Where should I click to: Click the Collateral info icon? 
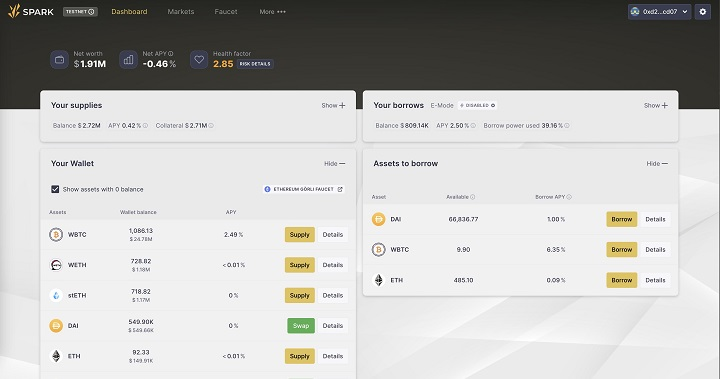click(x=211, y=125)
